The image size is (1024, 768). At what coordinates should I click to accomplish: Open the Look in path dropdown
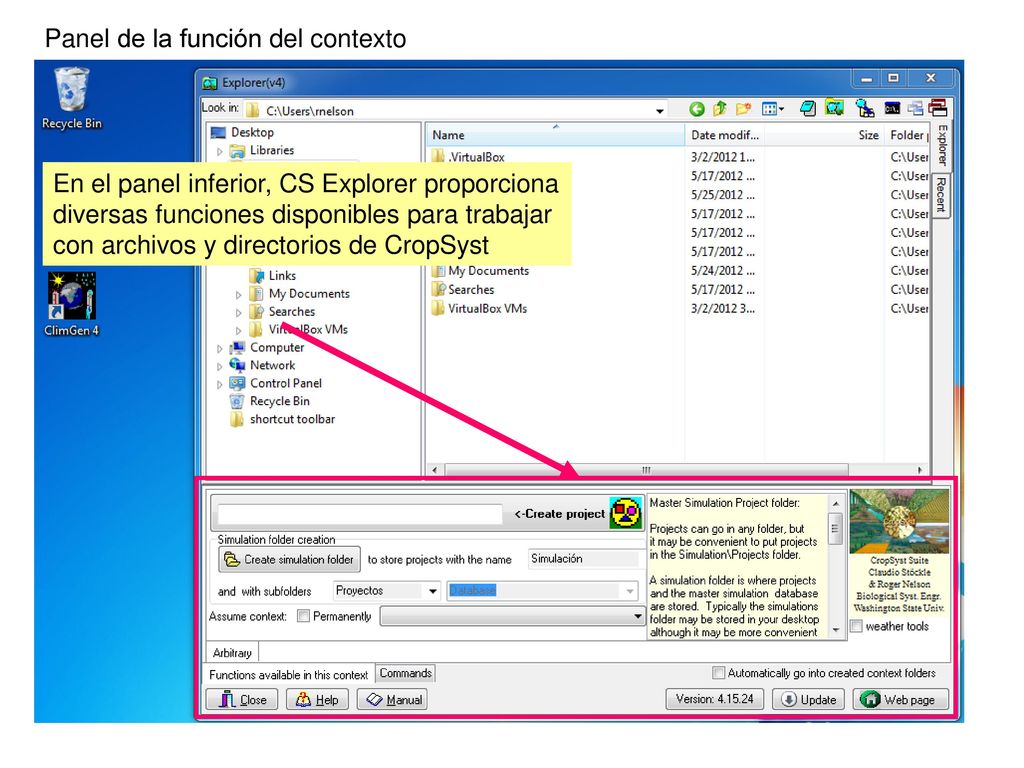pyautogui.click(x=660, y=111)
